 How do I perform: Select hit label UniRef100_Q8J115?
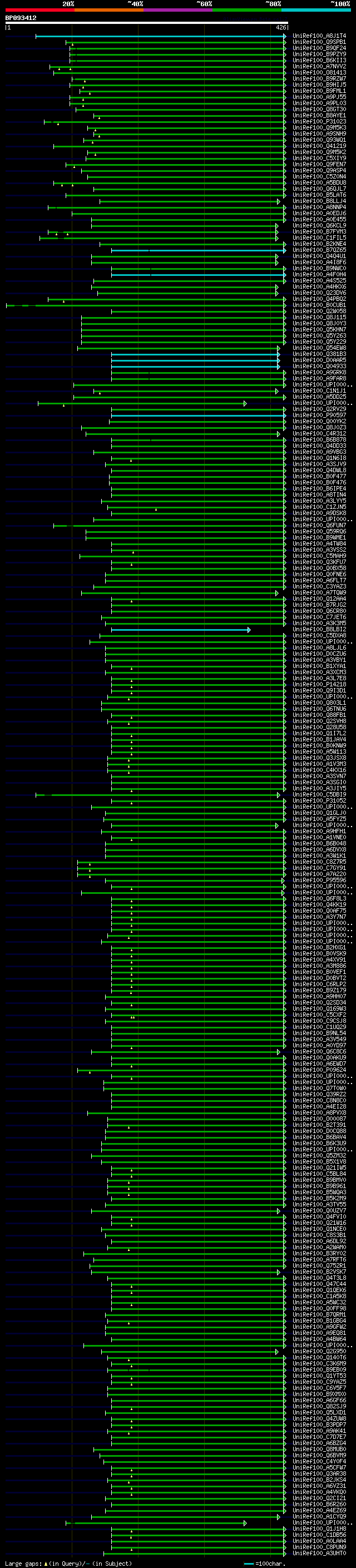(x=319, y=317)
